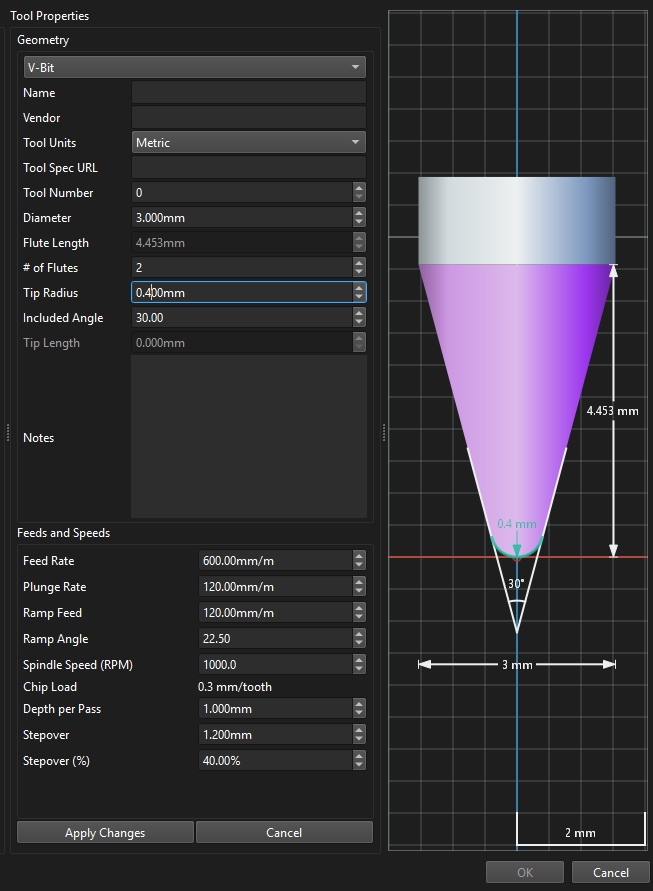Click the Tip Radius stepper arrows
653x891 pixels.
click(359, 293)
